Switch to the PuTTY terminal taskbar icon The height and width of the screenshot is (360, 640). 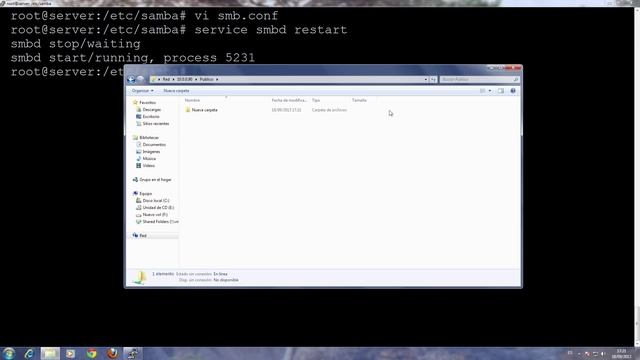133,353
